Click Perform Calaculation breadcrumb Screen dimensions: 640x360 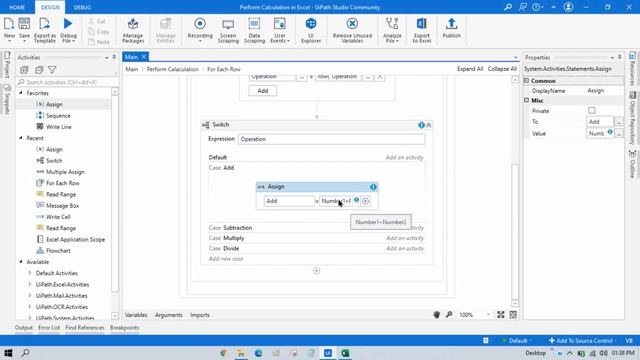click(172, 69)
